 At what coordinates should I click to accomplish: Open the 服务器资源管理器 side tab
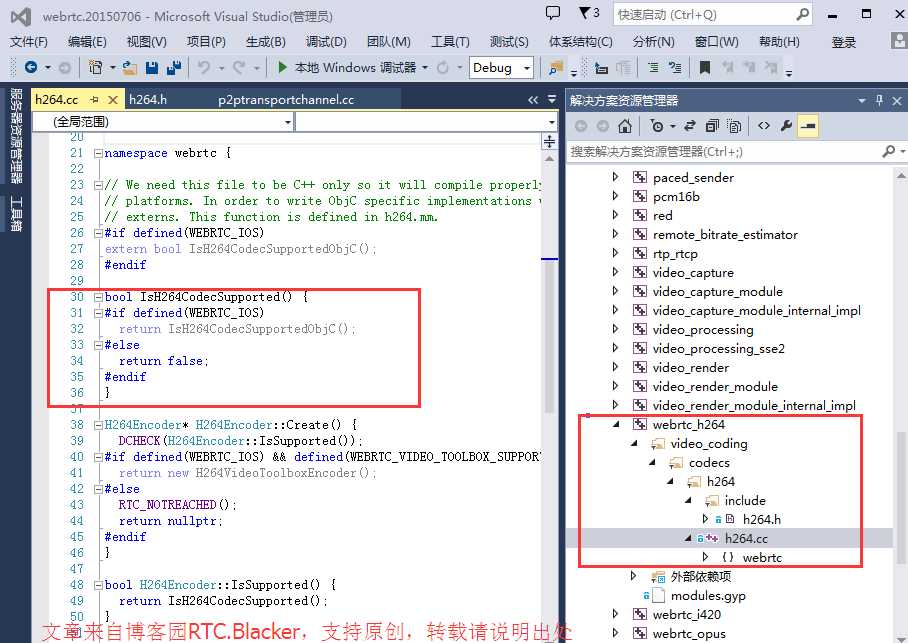point(16,135)
